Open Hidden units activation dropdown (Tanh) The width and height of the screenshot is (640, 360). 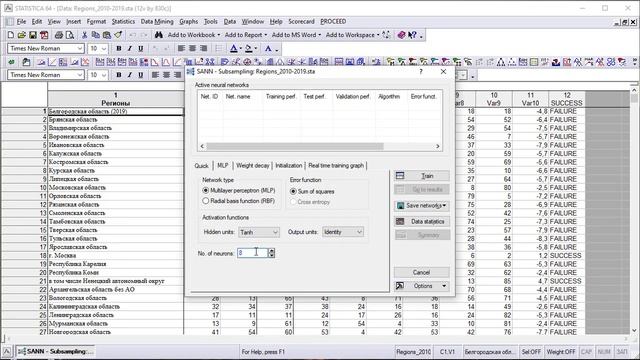[259, 232]
